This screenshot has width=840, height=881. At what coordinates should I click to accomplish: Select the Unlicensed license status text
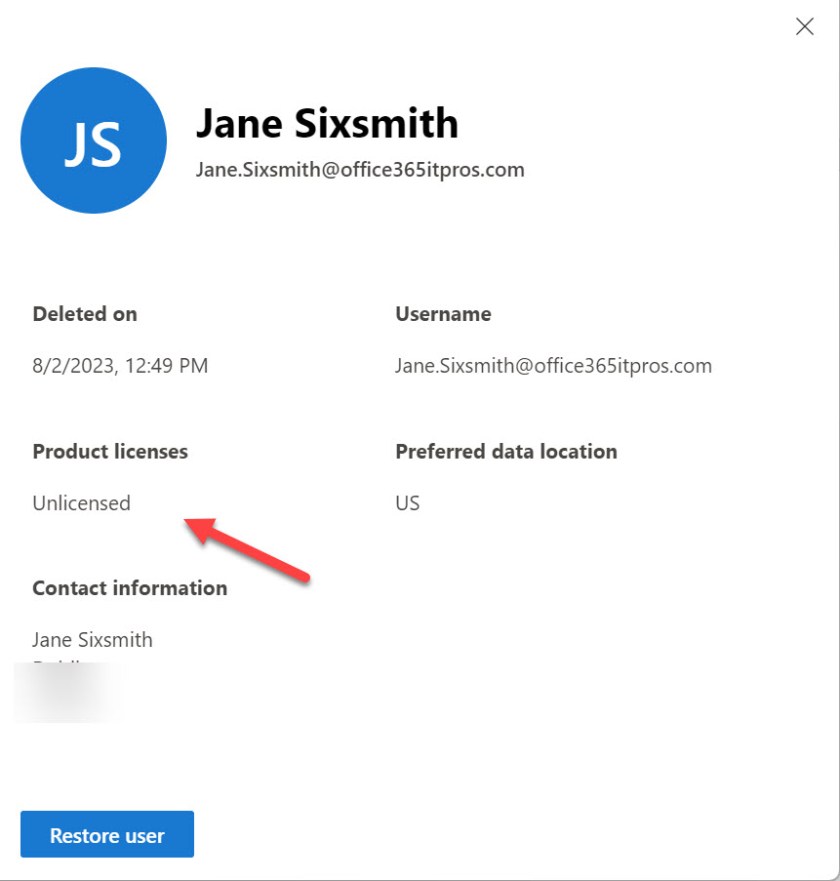(81, 503)
